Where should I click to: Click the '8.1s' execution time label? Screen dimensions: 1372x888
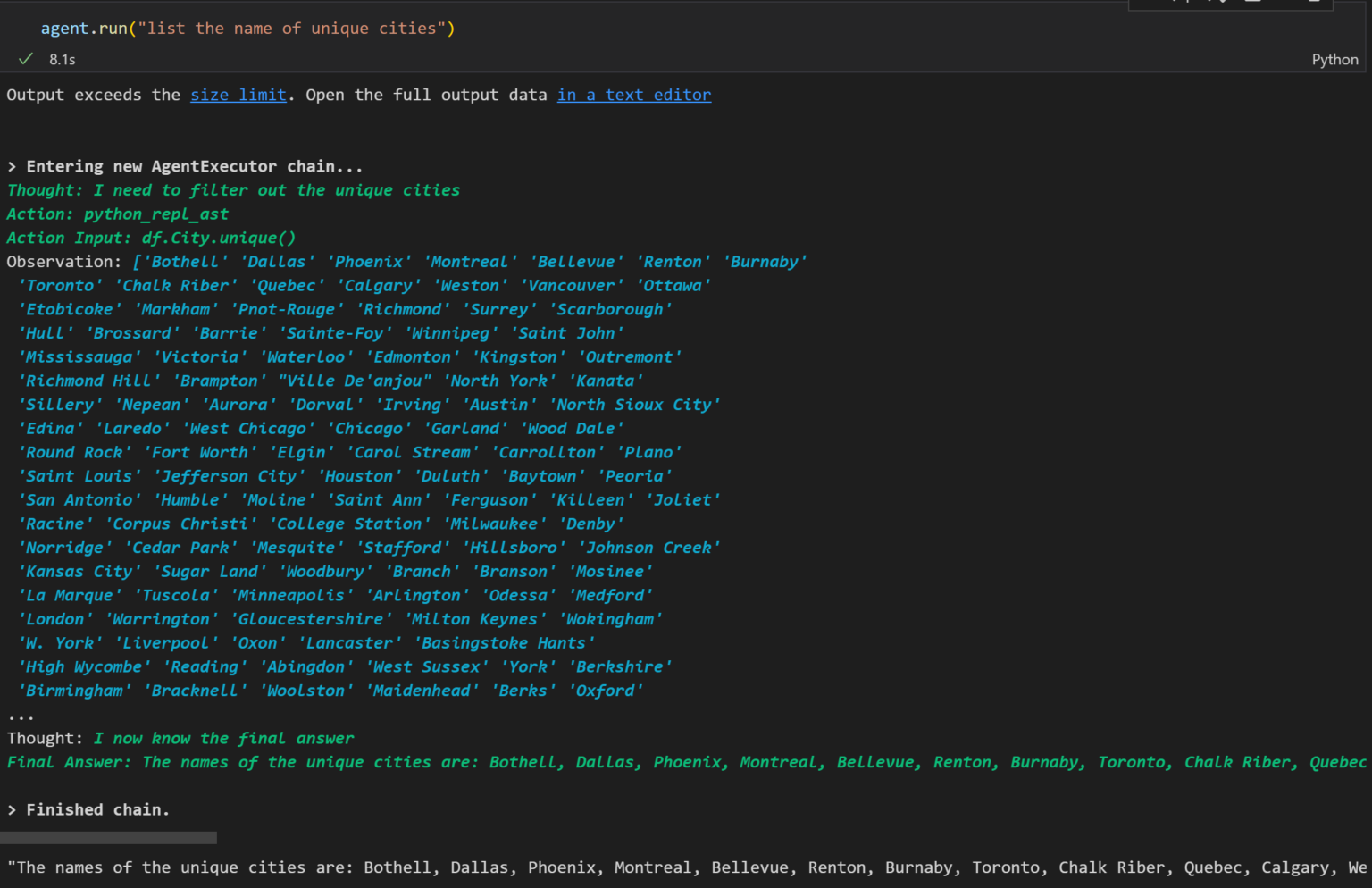[62, 59]
